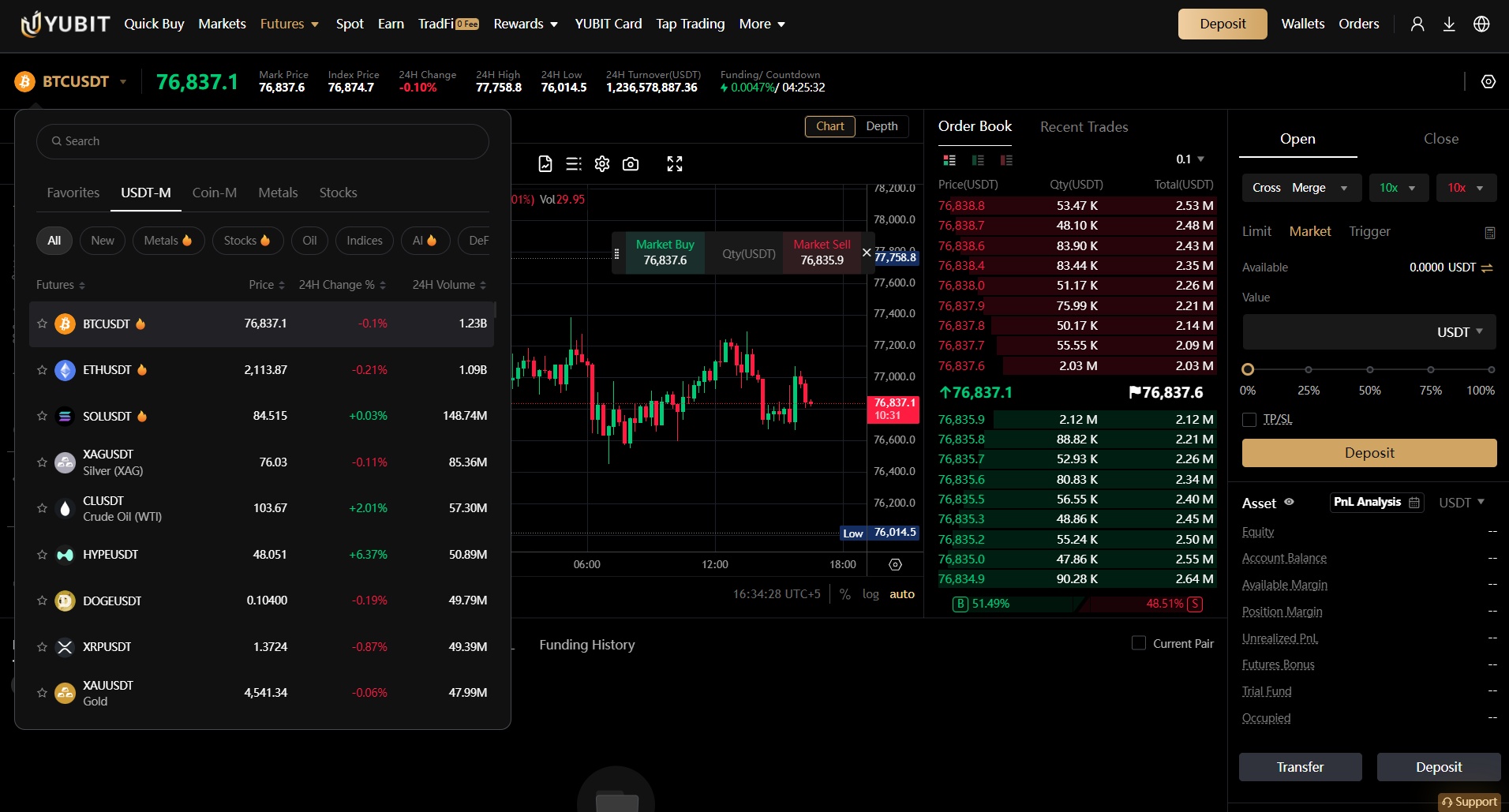The image size is (1509, 812).
Task: Click the download app icon
Action: tap(1449, 24)
